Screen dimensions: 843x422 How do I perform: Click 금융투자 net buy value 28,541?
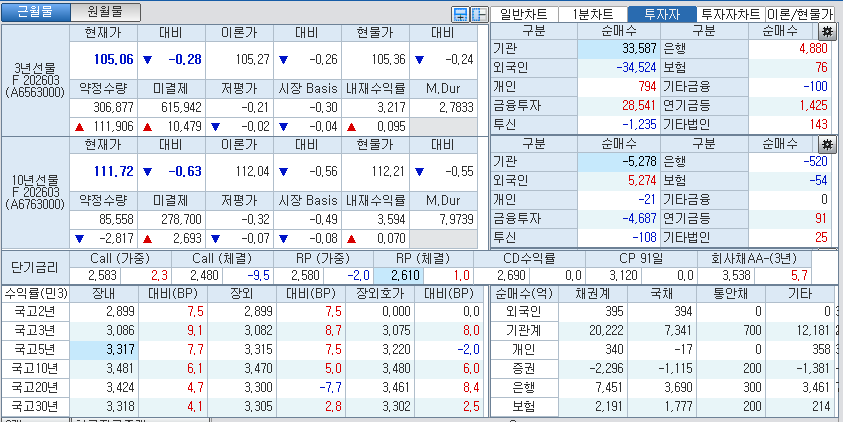click(618, 105)
